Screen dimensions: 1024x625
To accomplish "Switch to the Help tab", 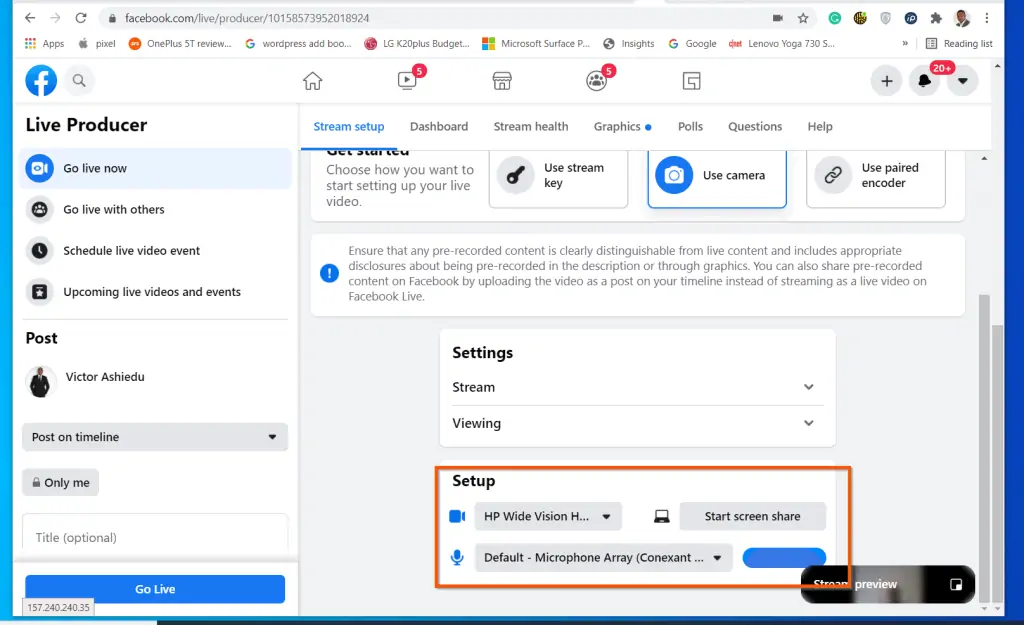I will click(x=820, y=126).
